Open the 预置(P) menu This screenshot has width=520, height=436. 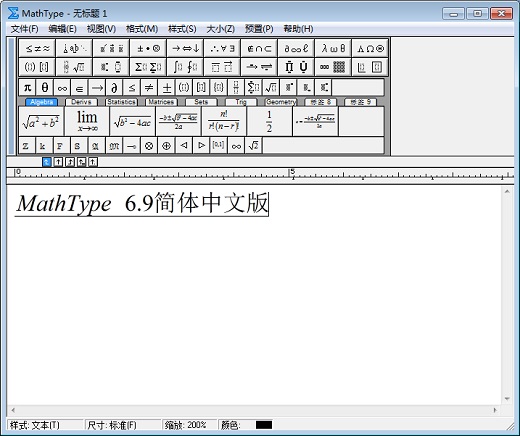click(259, 29)
